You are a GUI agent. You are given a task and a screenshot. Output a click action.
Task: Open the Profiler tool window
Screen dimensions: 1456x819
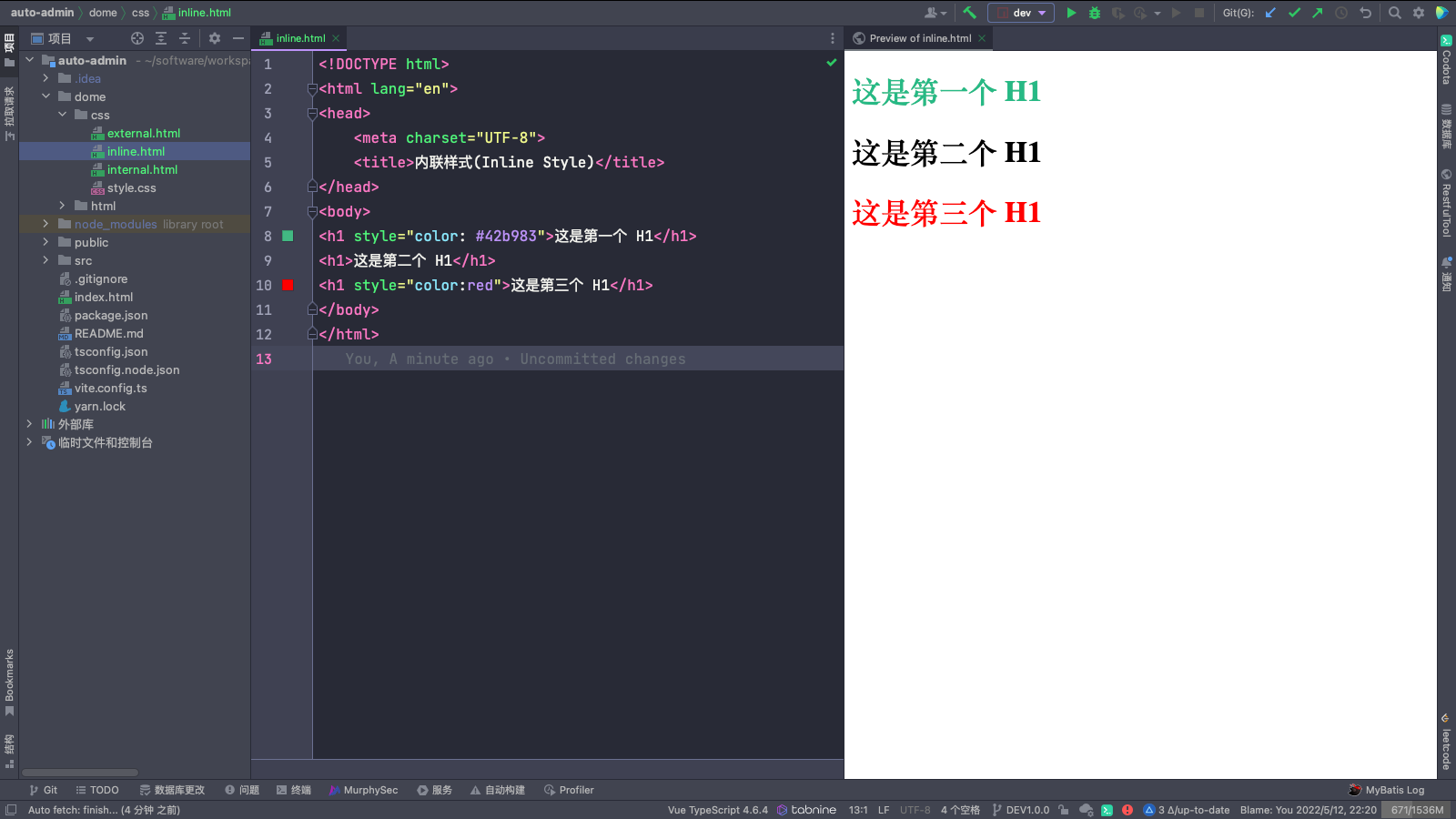[x=569, y=789]
